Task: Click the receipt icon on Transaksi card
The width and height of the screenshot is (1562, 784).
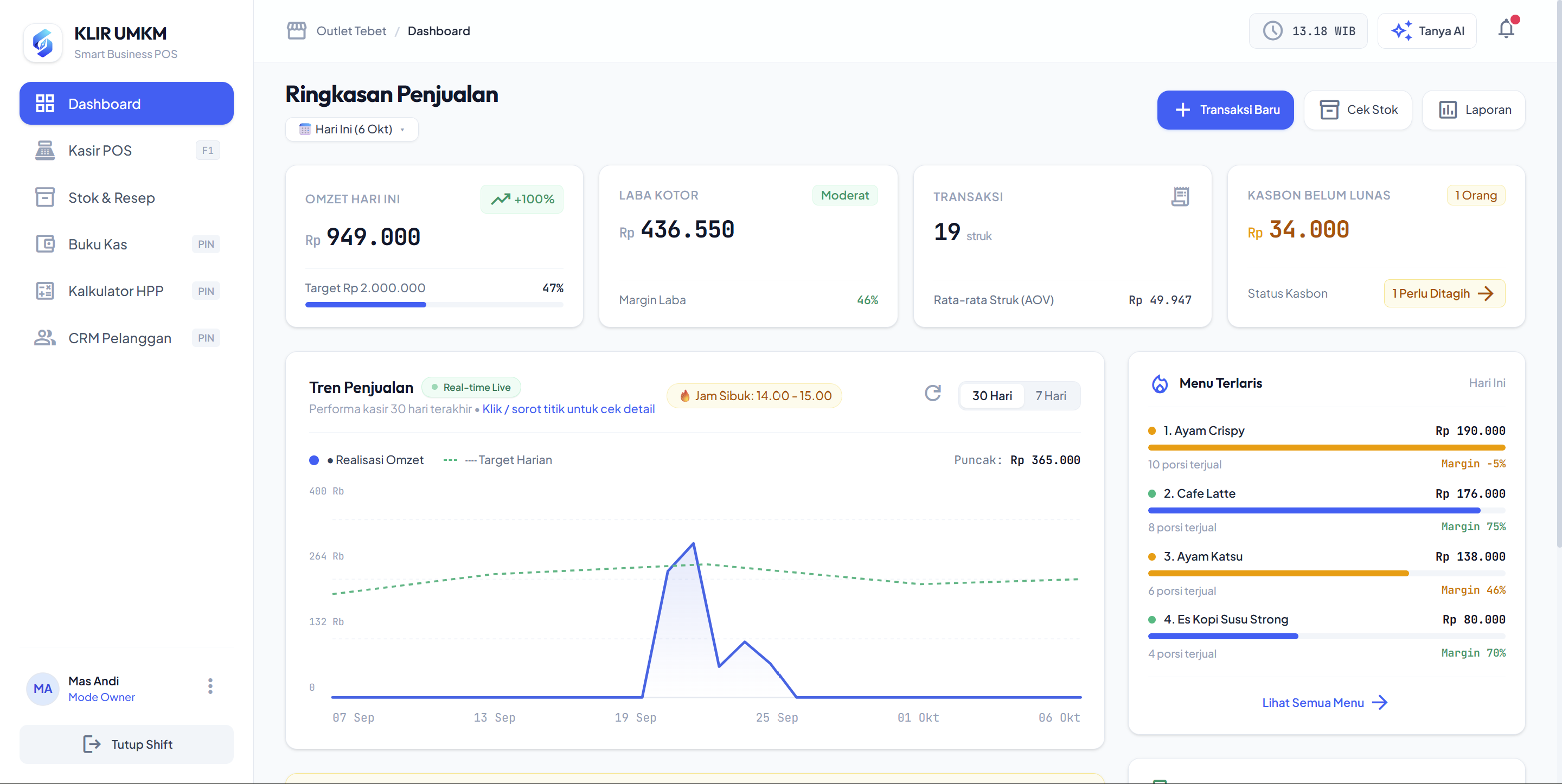Action: 1180,196
